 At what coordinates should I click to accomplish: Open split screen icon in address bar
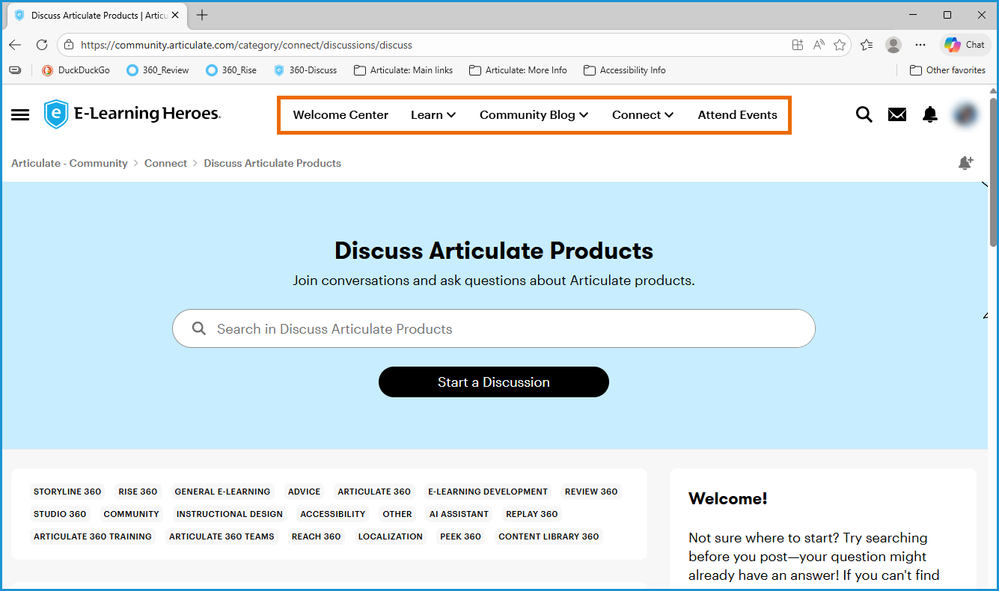[x=797, y=45]
